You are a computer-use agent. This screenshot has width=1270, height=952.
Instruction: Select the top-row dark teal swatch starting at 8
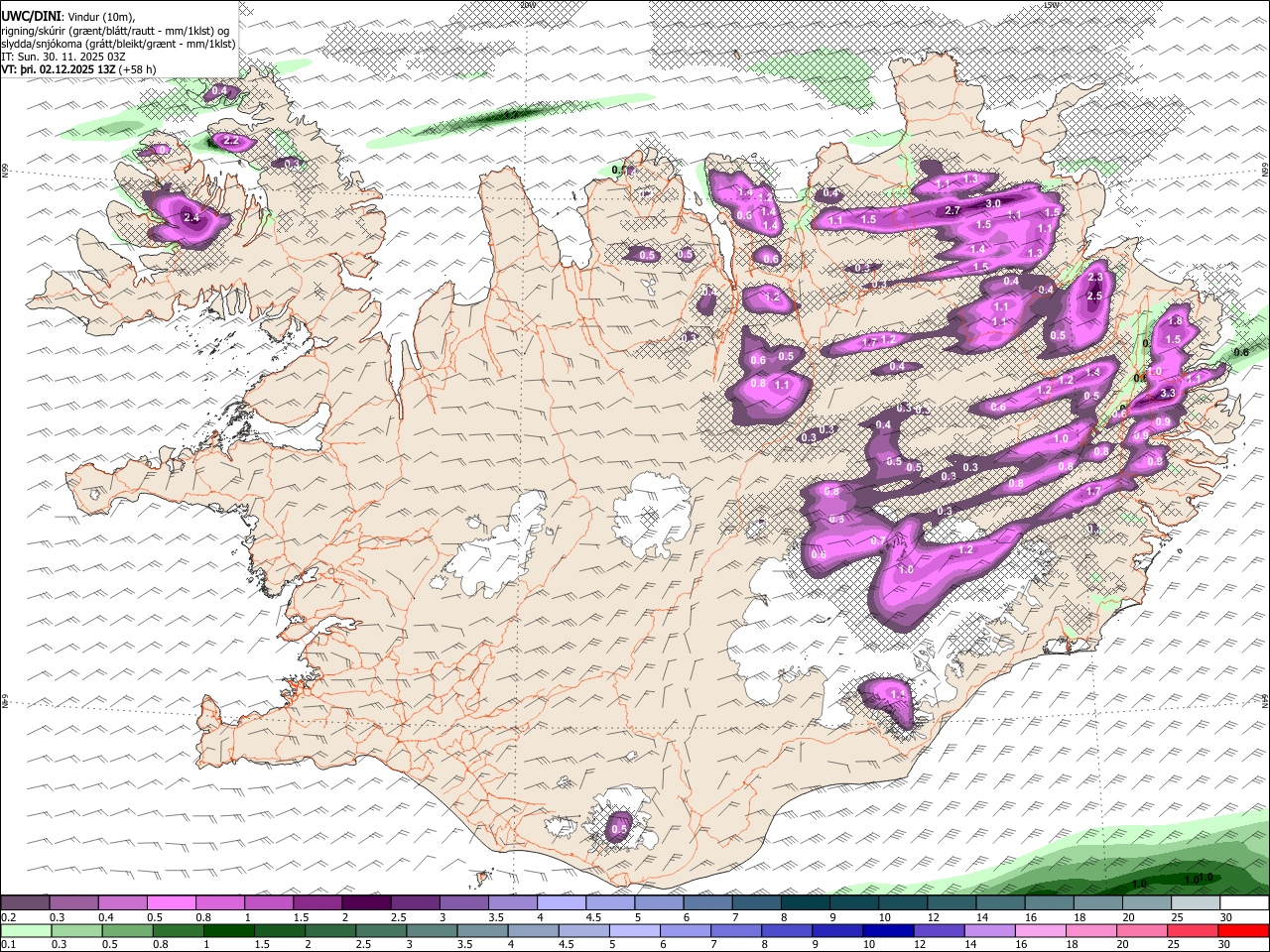pos(806,902)
